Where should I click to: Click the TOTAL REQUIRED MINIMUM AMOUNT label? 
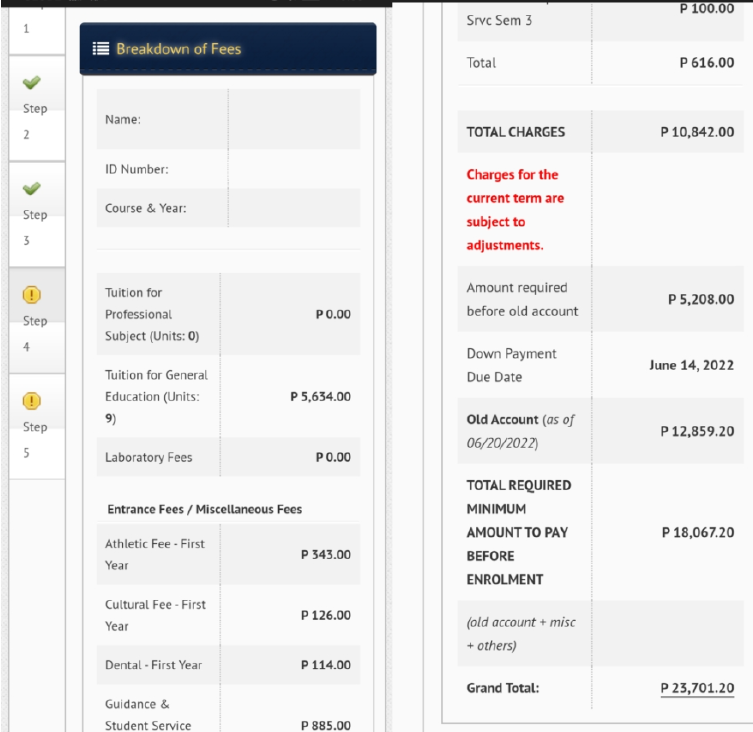(519, 532)
